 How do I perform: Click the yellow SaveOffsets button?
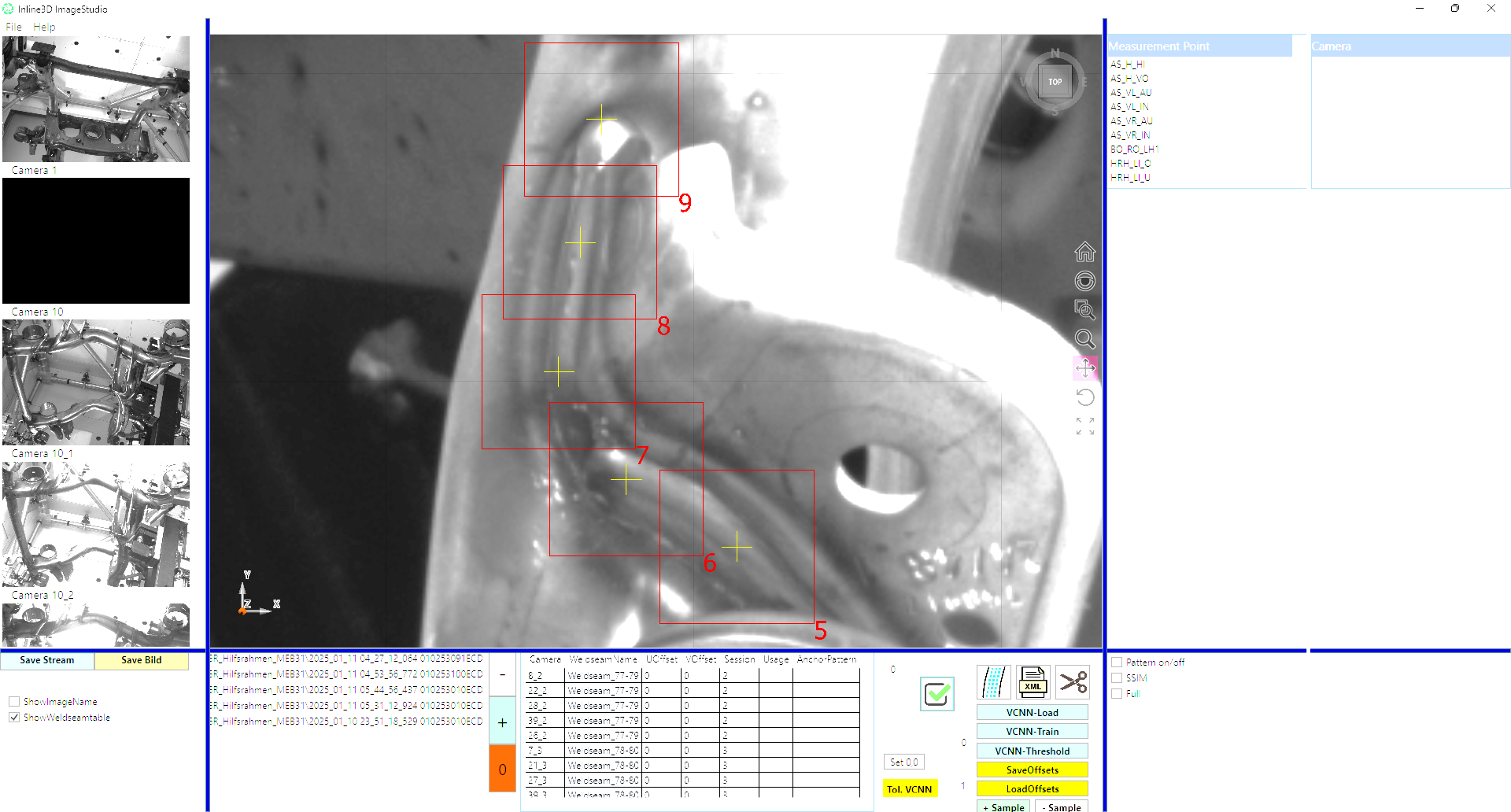[x=1032, y=770]
